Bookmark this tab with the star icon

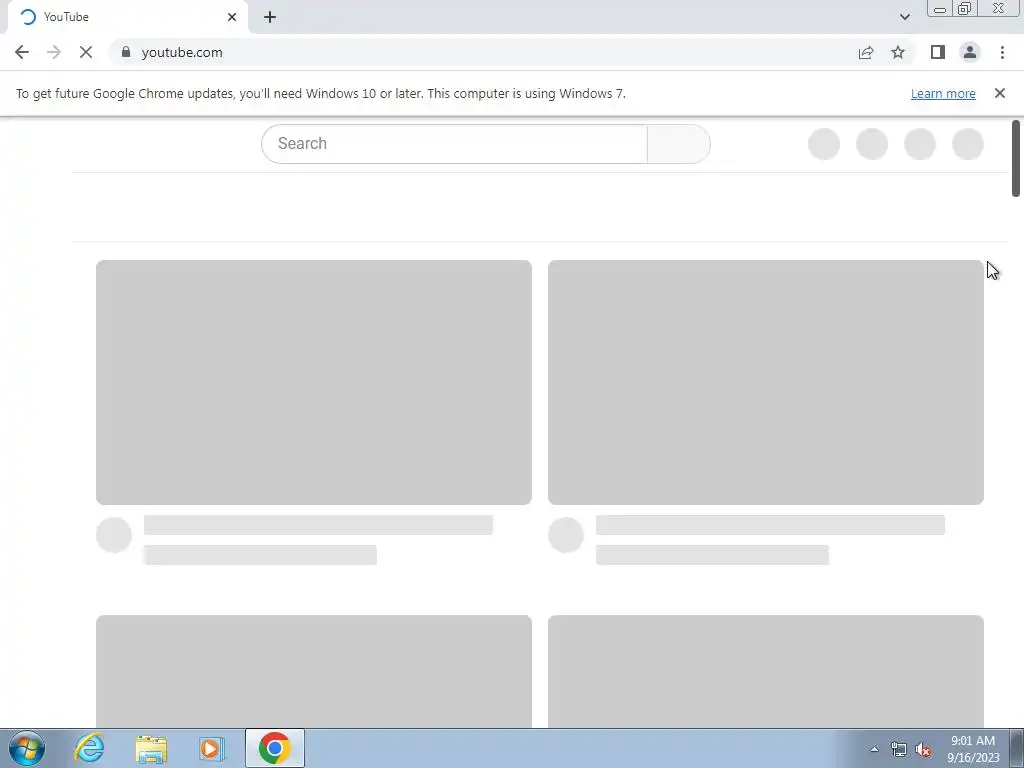[898, 52]
